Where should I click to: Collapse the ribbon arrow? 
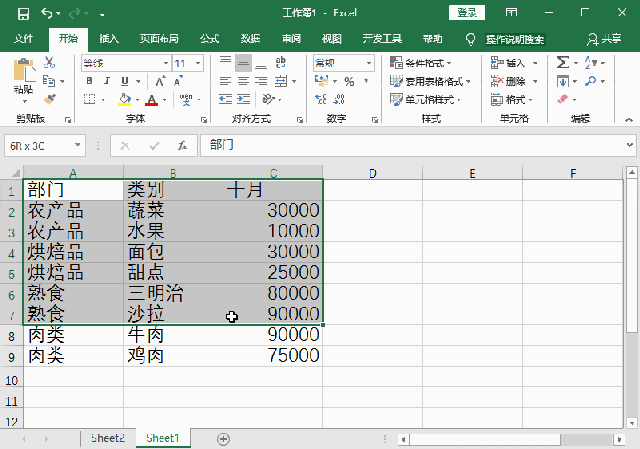[x=629, y=120]
